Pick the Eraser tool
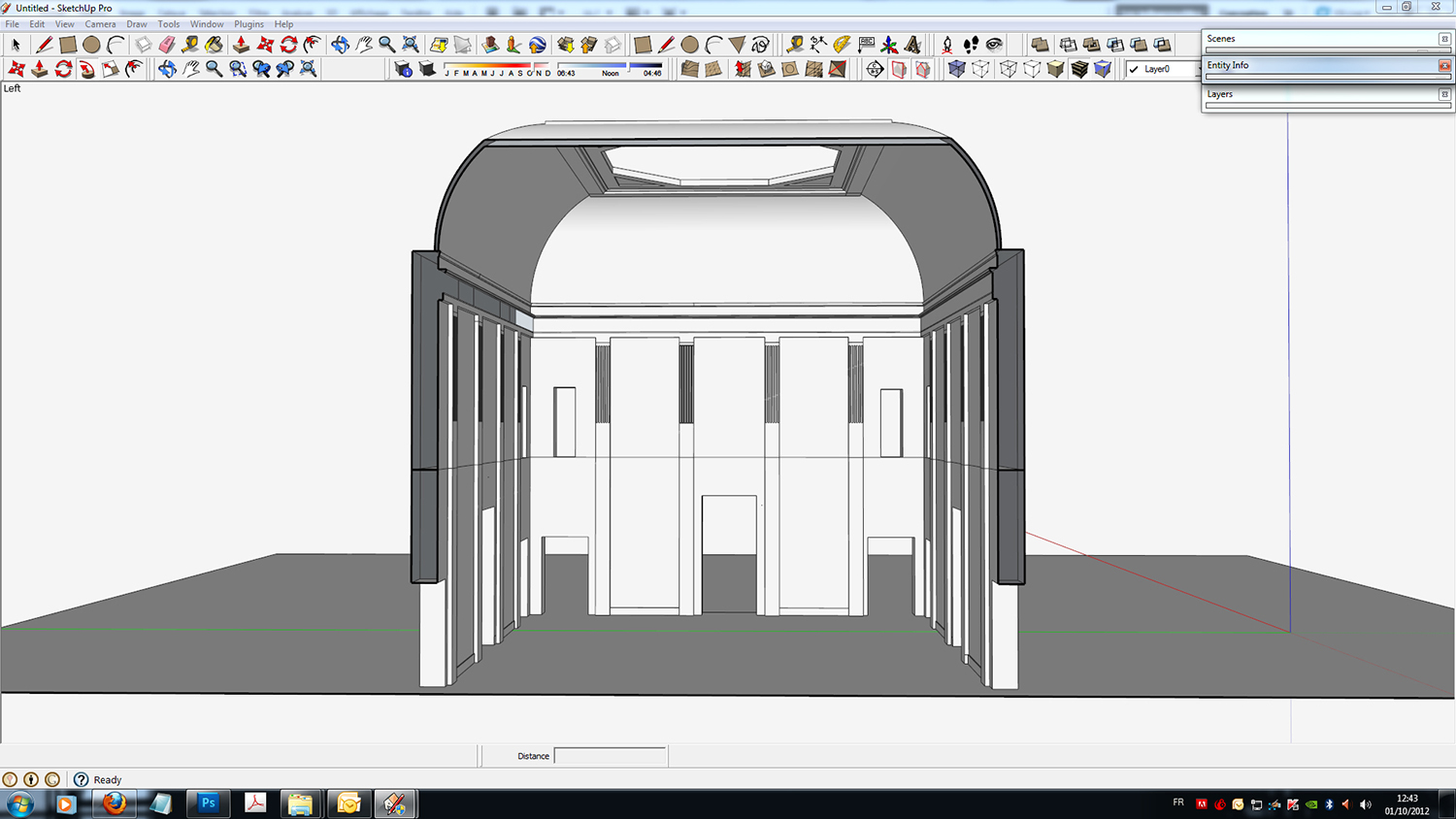The image size is (1456, 819). (166, 45)
